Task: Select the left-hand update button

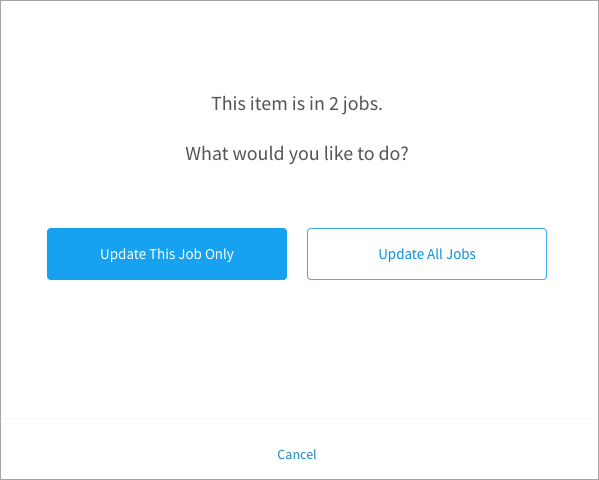Action: 167,254
